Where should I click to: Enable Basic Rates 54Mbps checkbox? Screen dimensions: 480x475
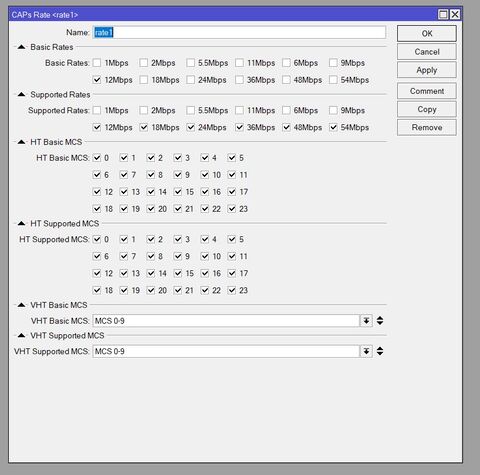333,80
